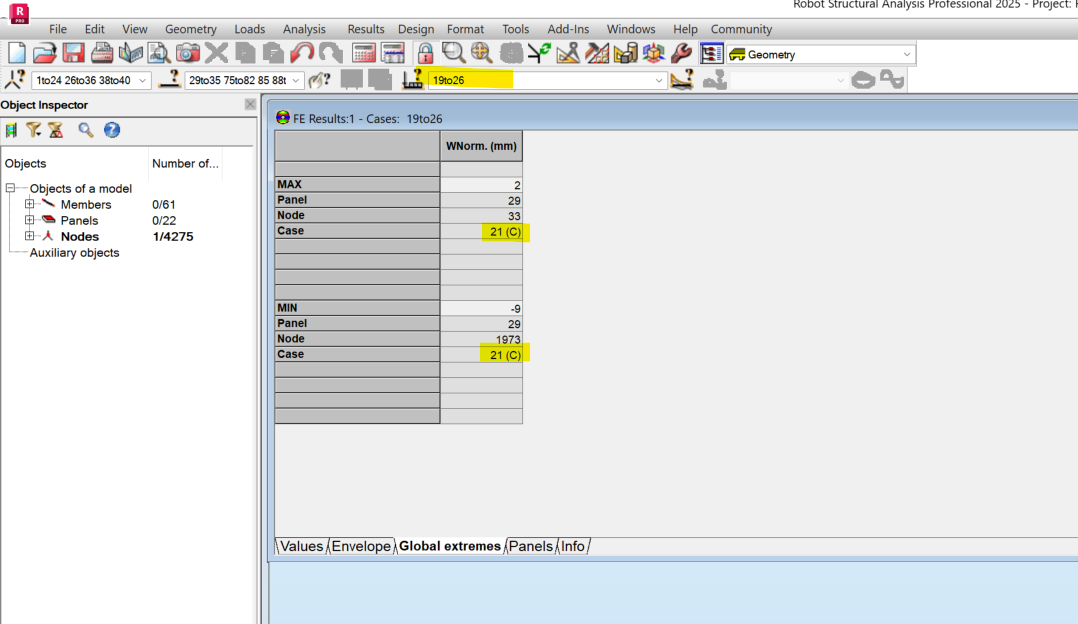Open the help icon in Object Inspector
Viewport: 1078px width, 624px height.
click(112, 129)
